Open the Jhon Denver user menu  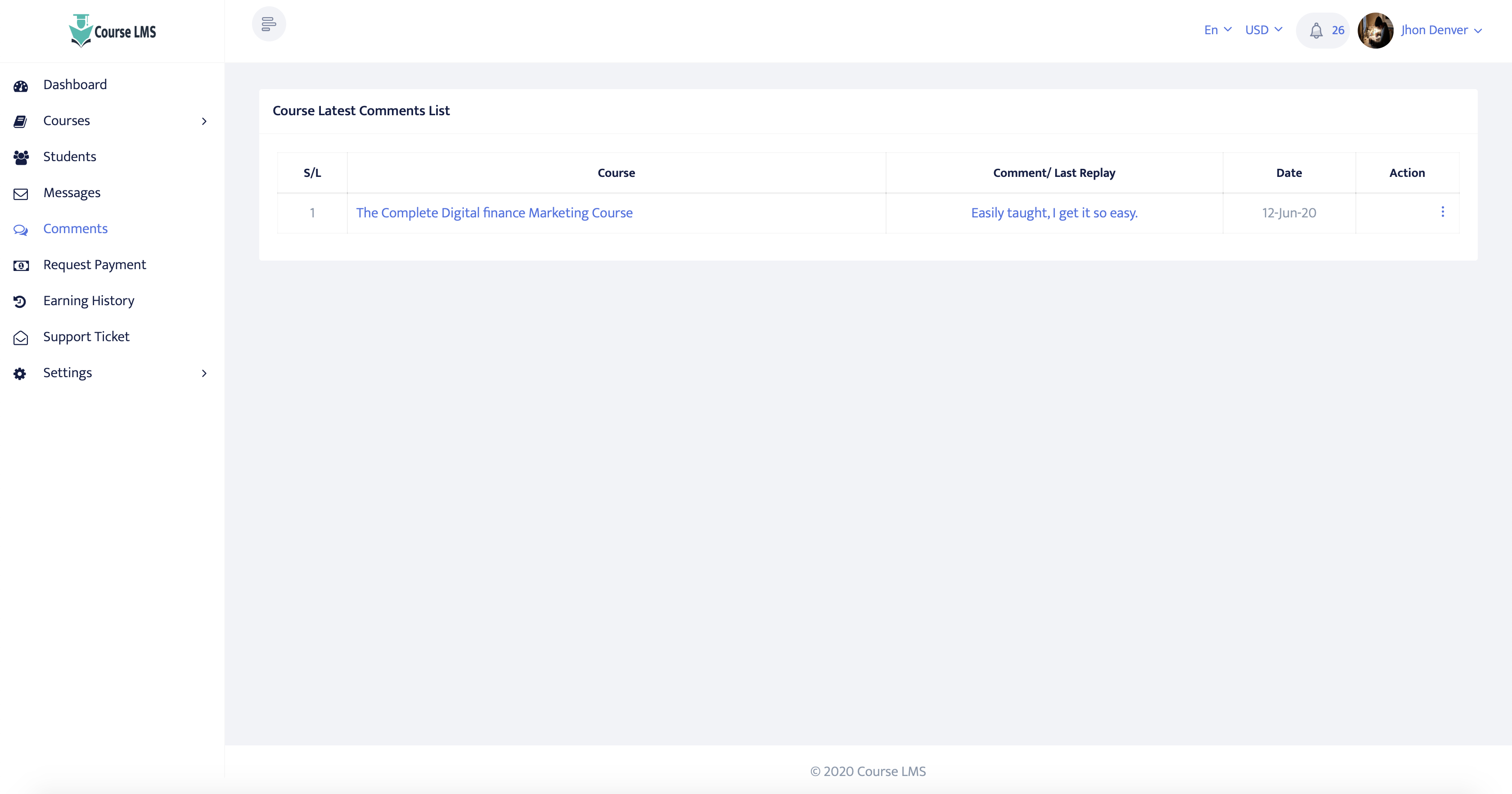point(1441,30)
